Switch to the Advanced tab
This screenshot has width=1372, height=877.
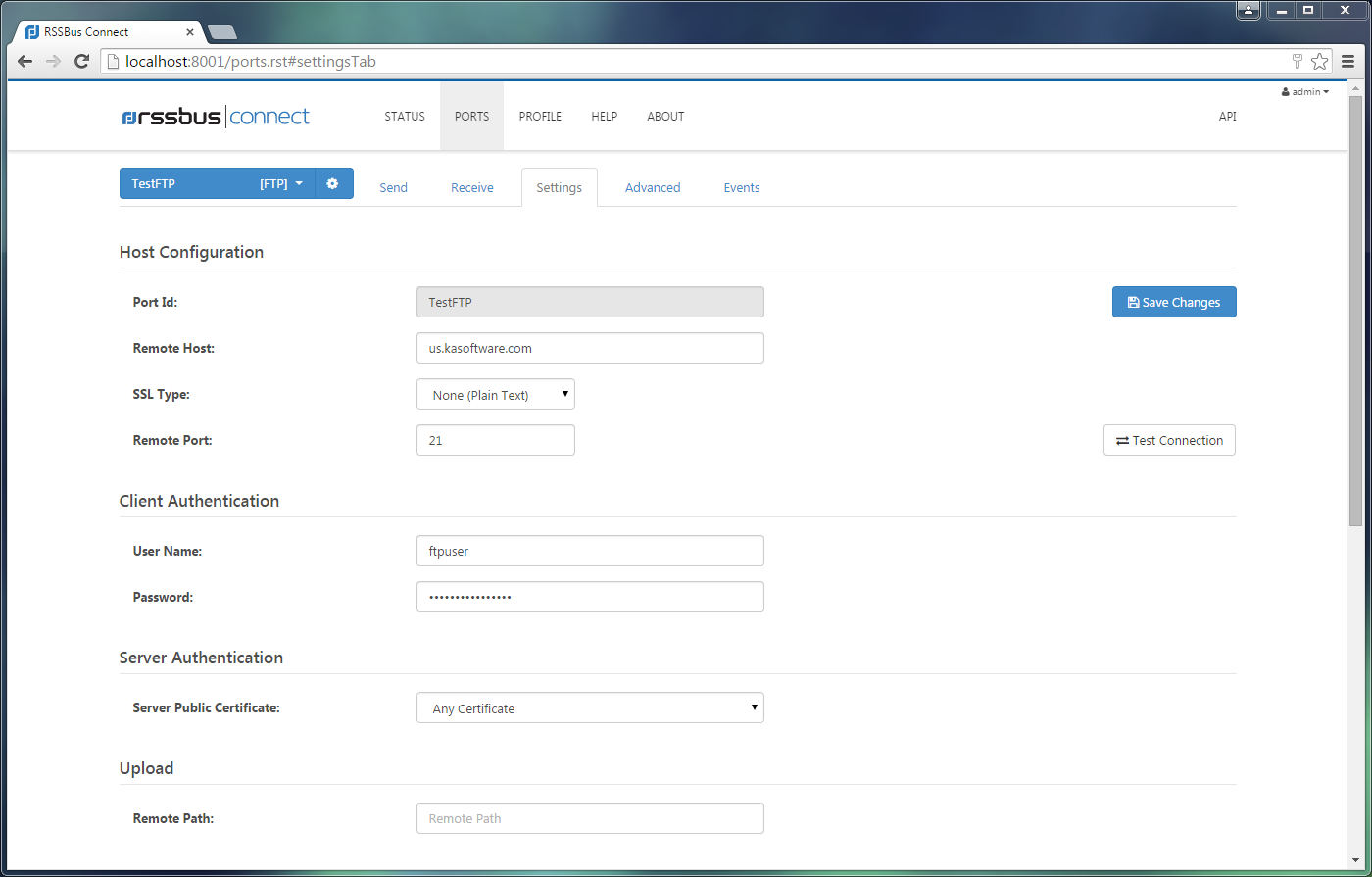point(653,187)
